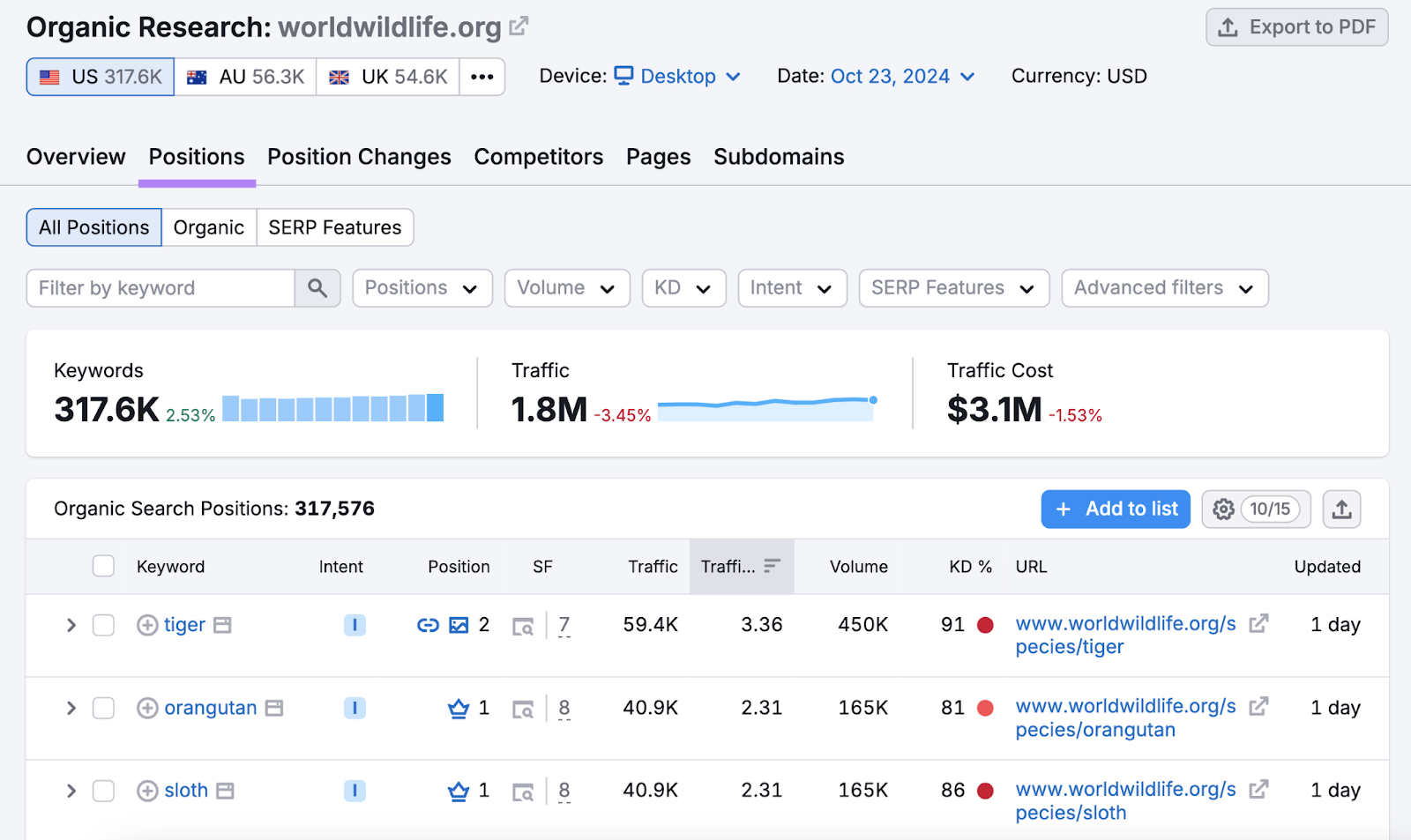The image size is (1411, 840).
Task: Sort by the Position column header
Action: point(459,567)
